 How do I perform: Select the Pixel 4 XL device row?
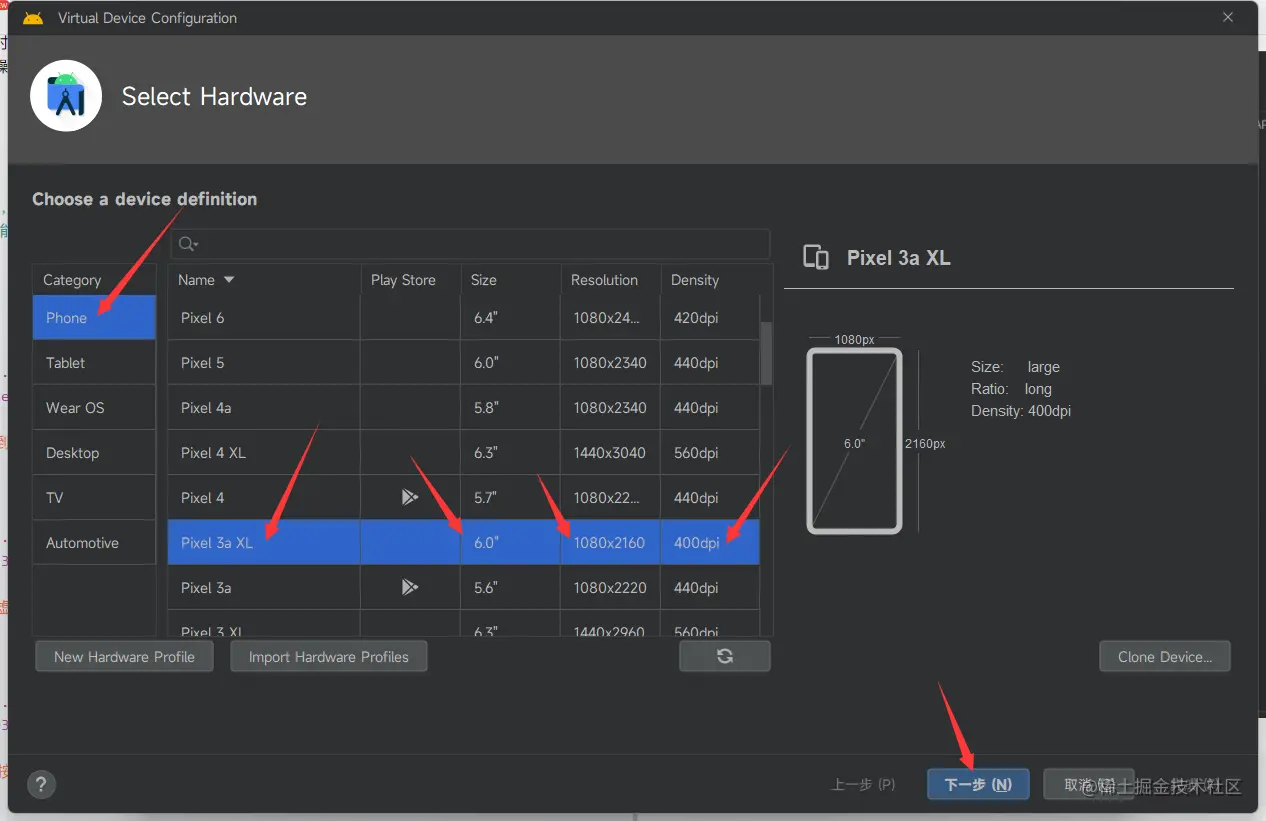tap(464, 452)
